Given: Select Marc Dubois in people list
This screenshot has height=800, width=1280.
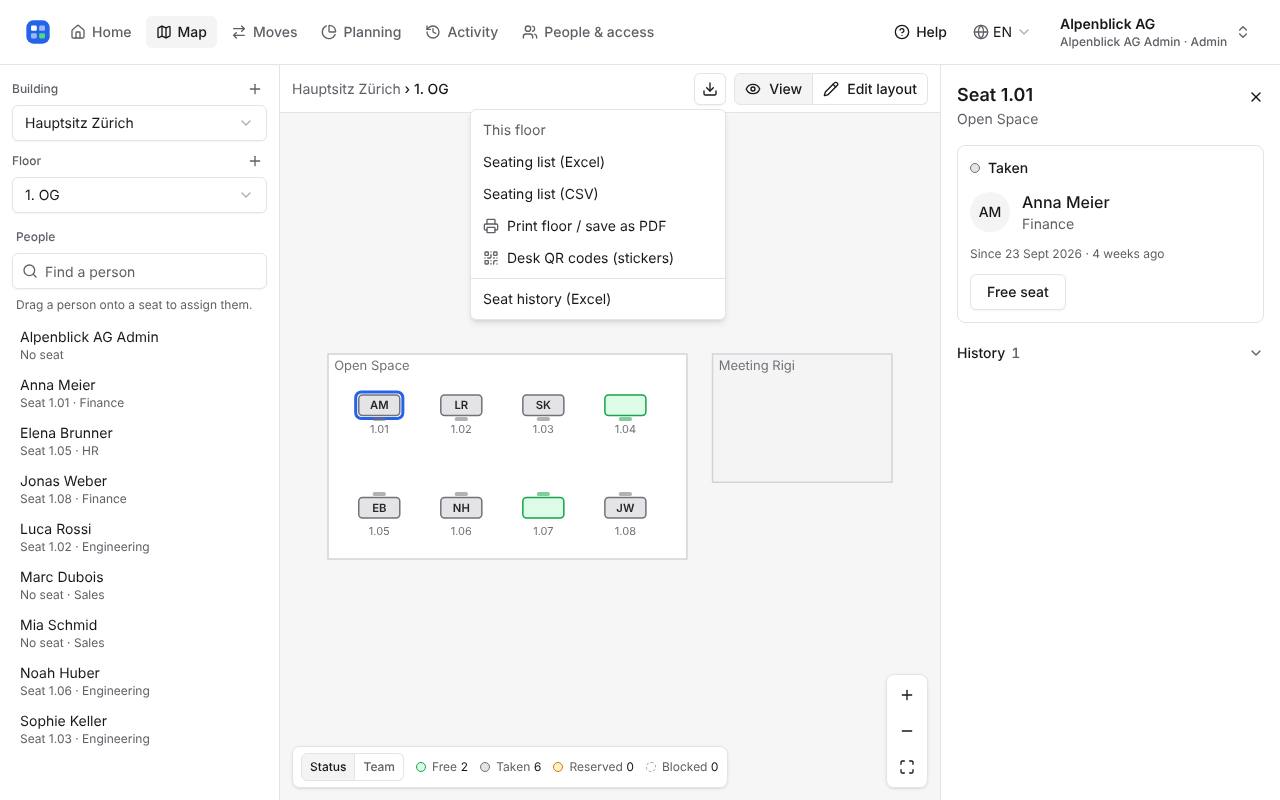Looking at the screenshot, I should pyautogui.click(x=139, y=585).
